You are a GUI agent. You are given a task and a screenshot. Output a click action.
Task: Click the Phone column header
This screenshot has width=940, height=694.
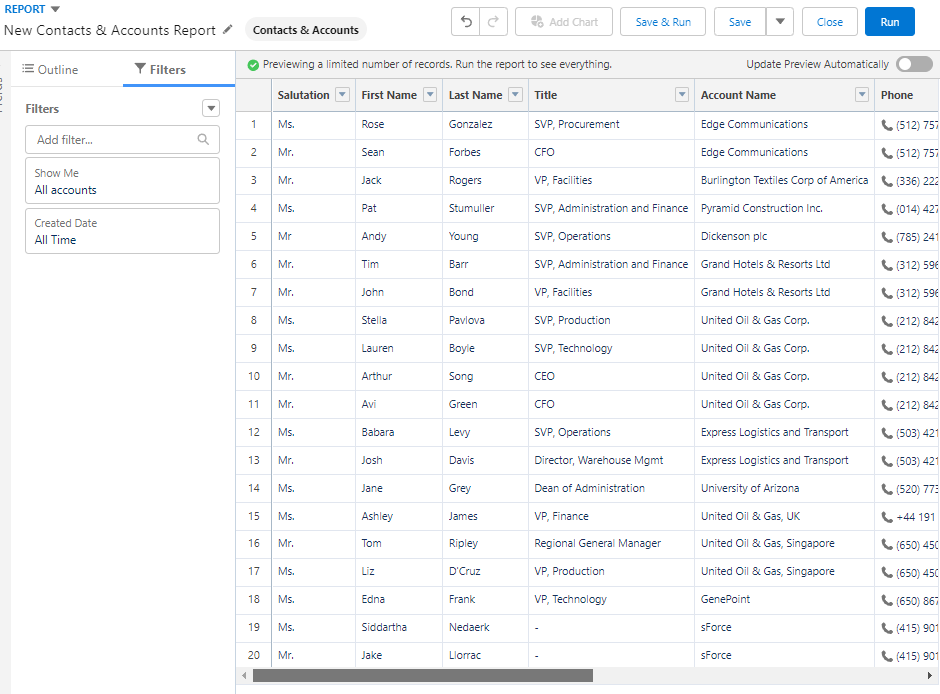(x=906, y=95)
